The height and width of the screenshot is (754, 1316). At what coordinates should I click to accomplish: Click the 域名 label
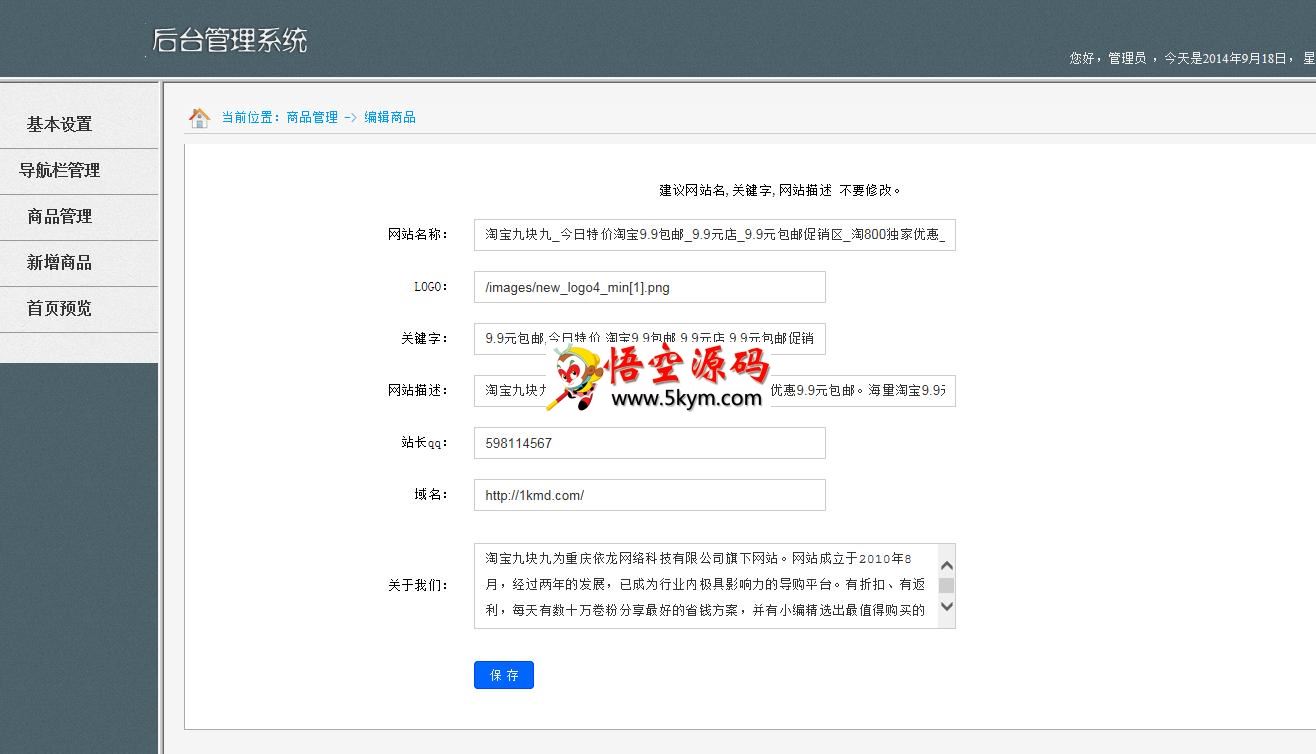431,495
